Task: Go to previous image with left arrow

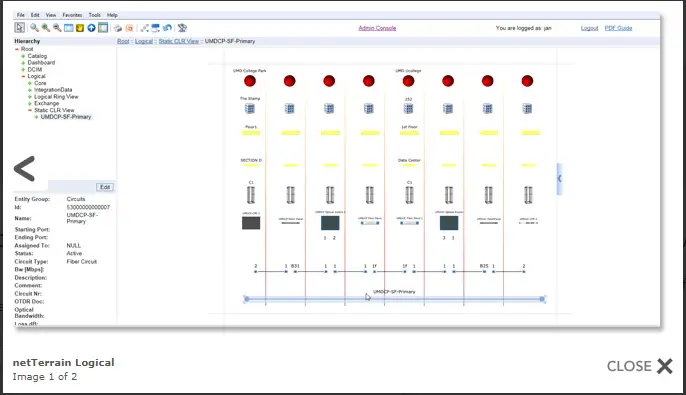Action: (24, 168)
